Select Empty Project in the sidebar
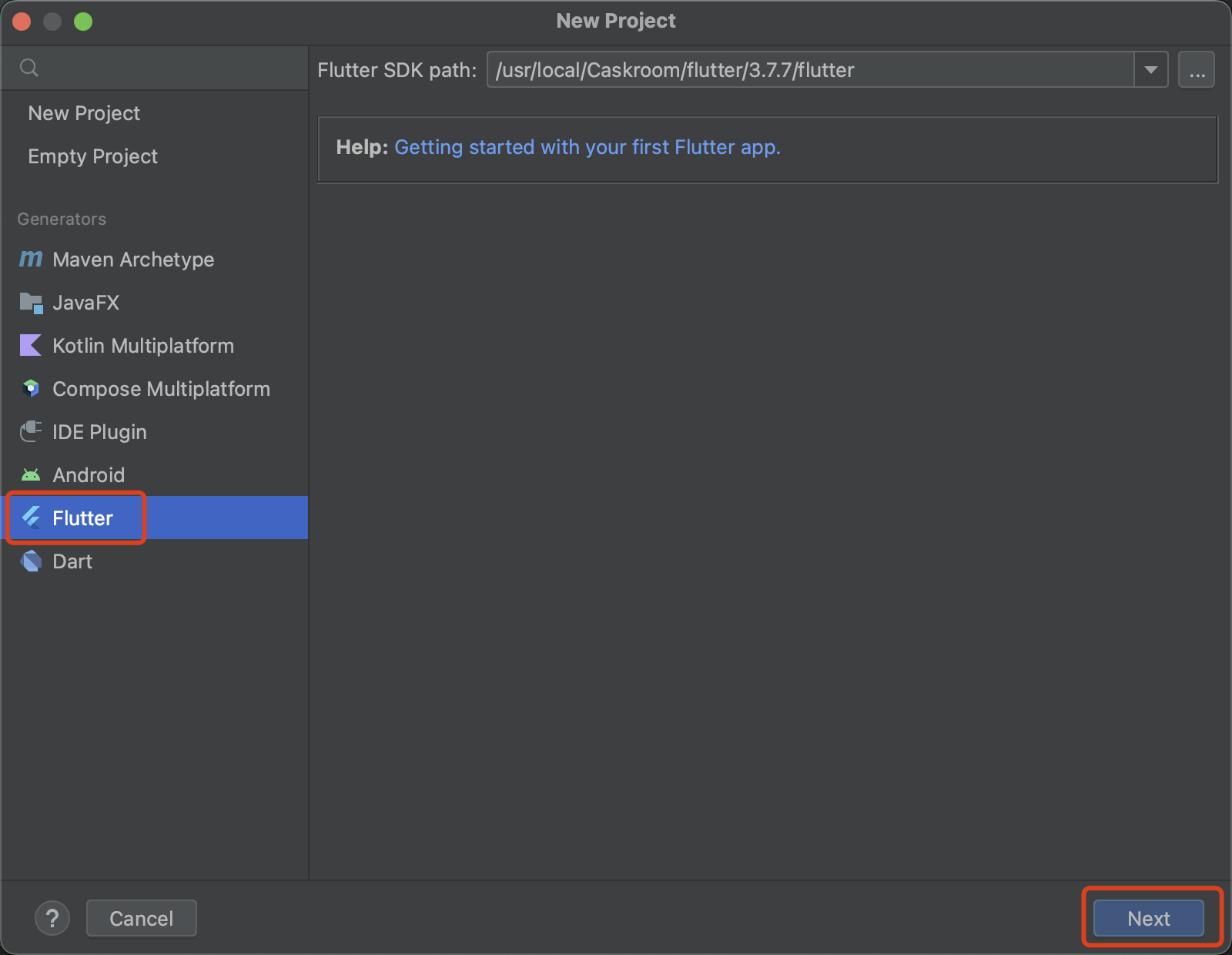The height and width of the screenshot is (955, 1232). coord(92,156)
